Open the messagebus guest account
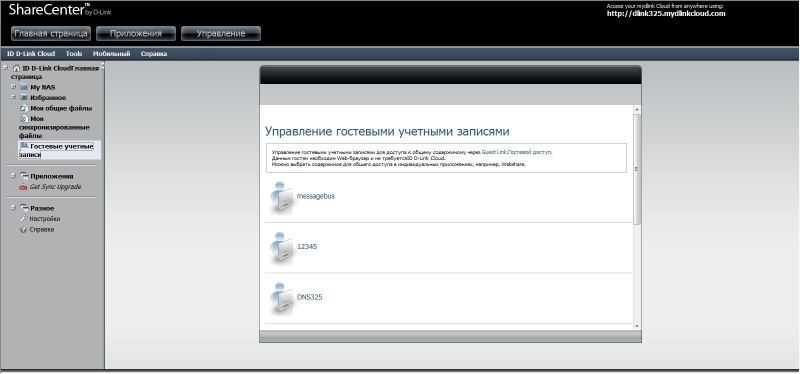Viewport: 800px width, 374px height. coord(316,196)
